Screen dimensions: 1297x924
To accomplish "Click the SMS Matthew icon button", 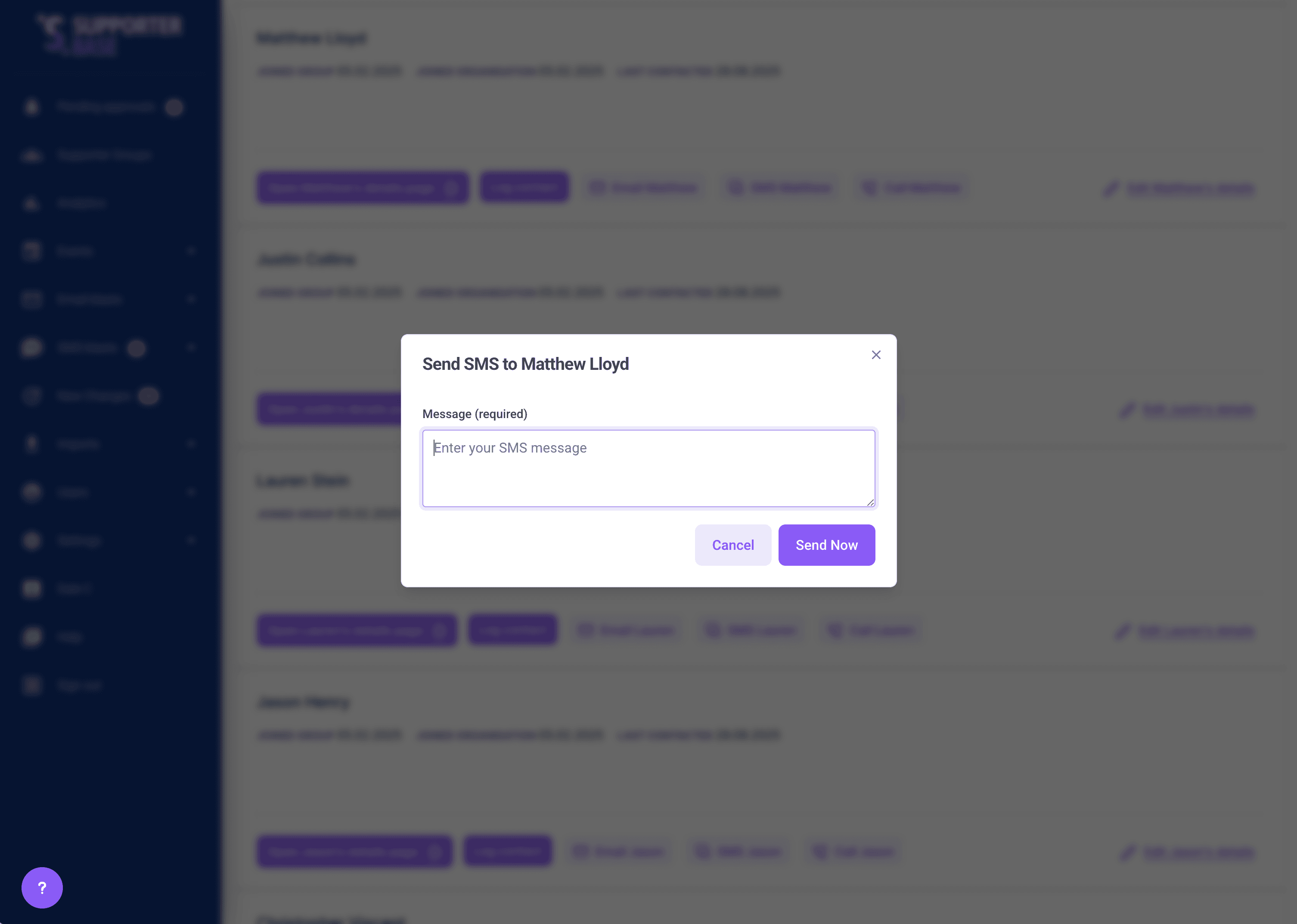I will click(735, 188).
